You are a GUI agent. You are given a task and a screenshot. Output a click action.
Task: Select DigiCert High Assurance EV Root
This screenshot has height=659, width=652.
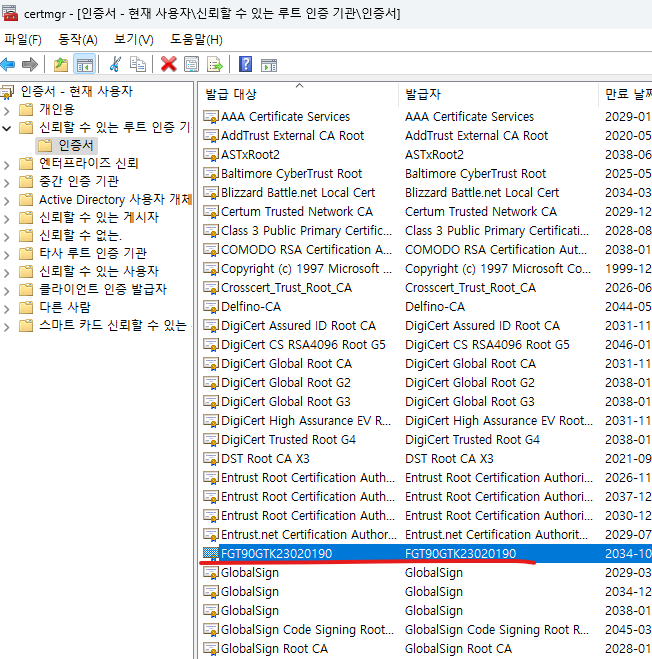coord(426,421)
